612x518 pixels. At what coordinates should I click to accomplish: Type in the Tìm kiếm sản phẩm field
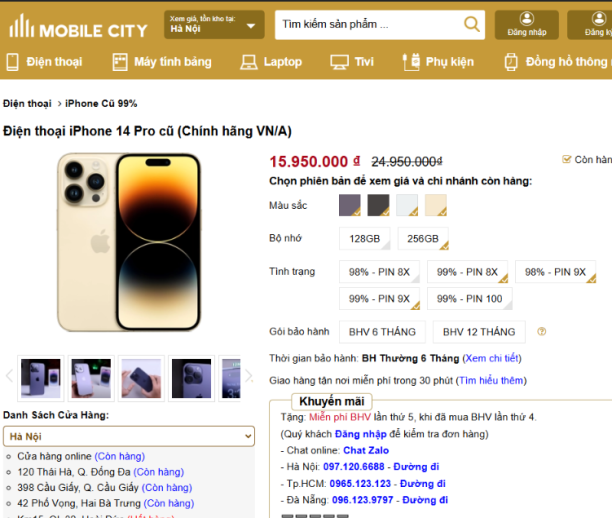[x=366, y=25]
